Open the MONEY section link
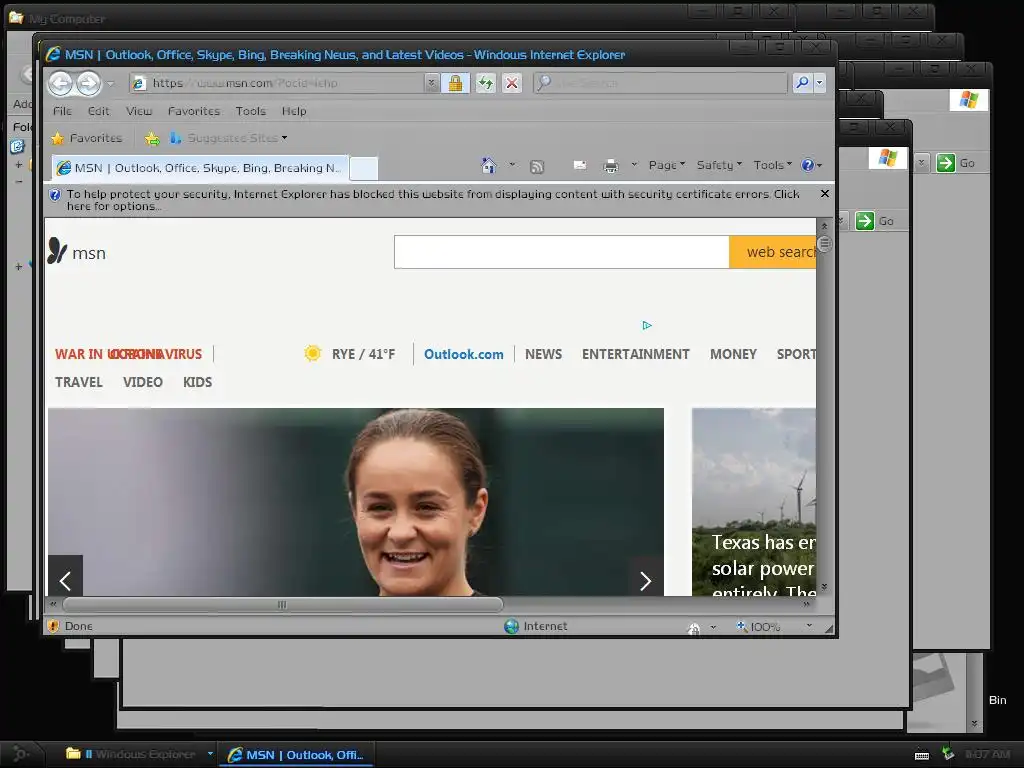This screenshot has width=1024, height=768. [733, 354]
